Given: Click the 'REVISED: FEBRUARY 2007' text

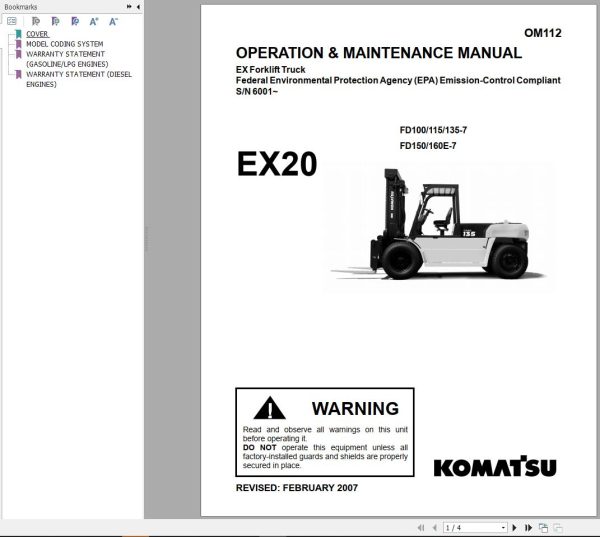Looking at the screenshot, I should click(x=297, y=488).
